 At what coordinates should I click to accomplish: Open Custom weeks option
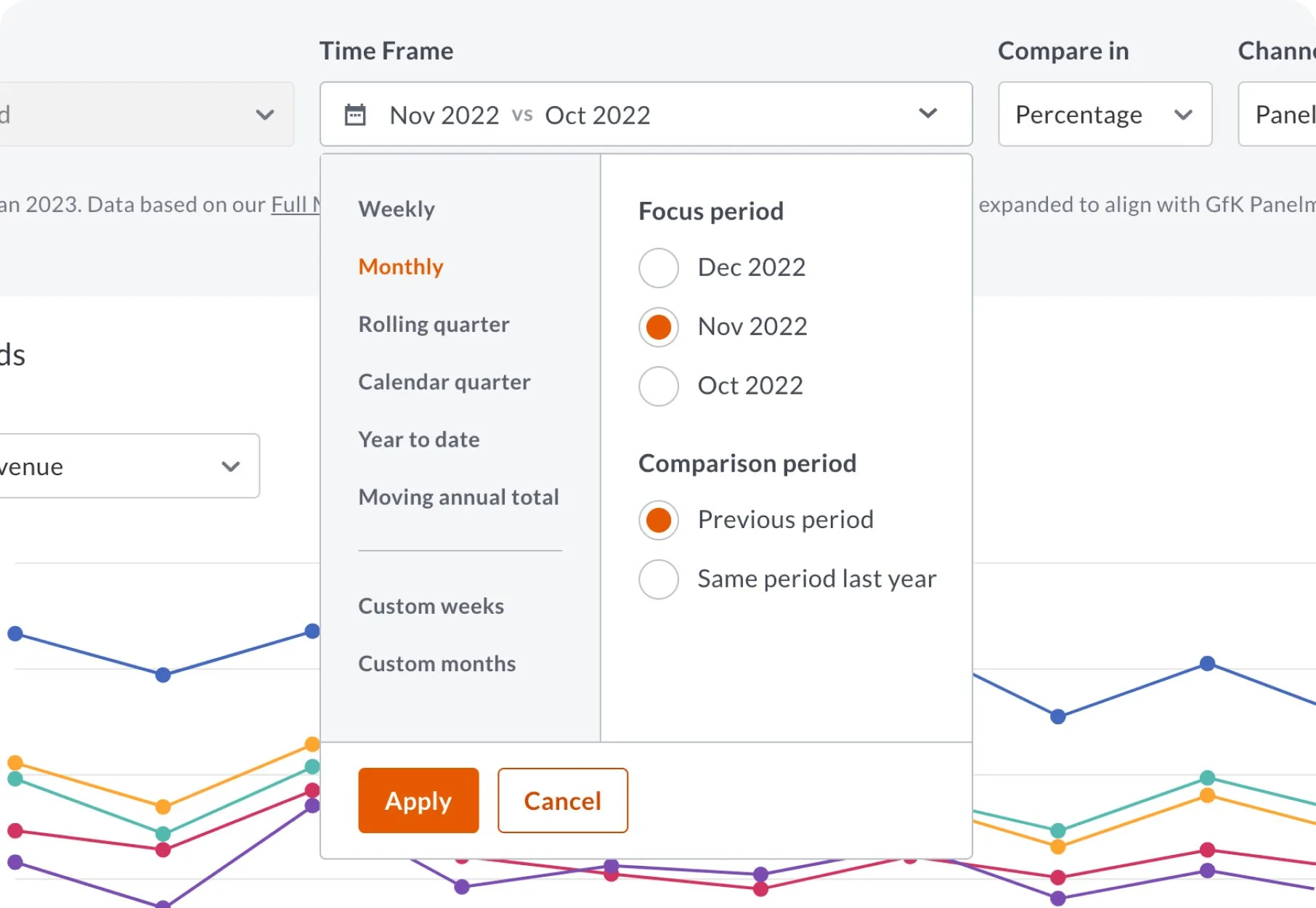click(431, 606)
